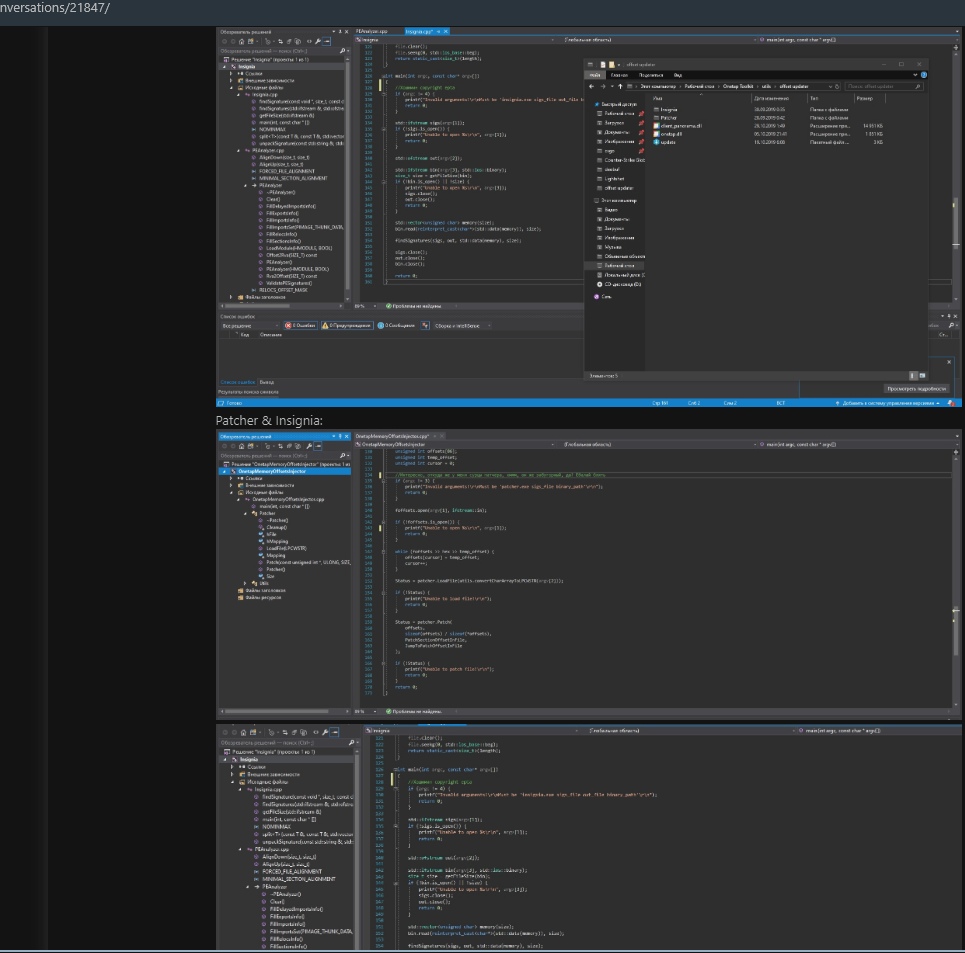Toggle the 0 Ошибок error filter
The image size is (965, 953).
pyautogui.click(x=300, y=325)
